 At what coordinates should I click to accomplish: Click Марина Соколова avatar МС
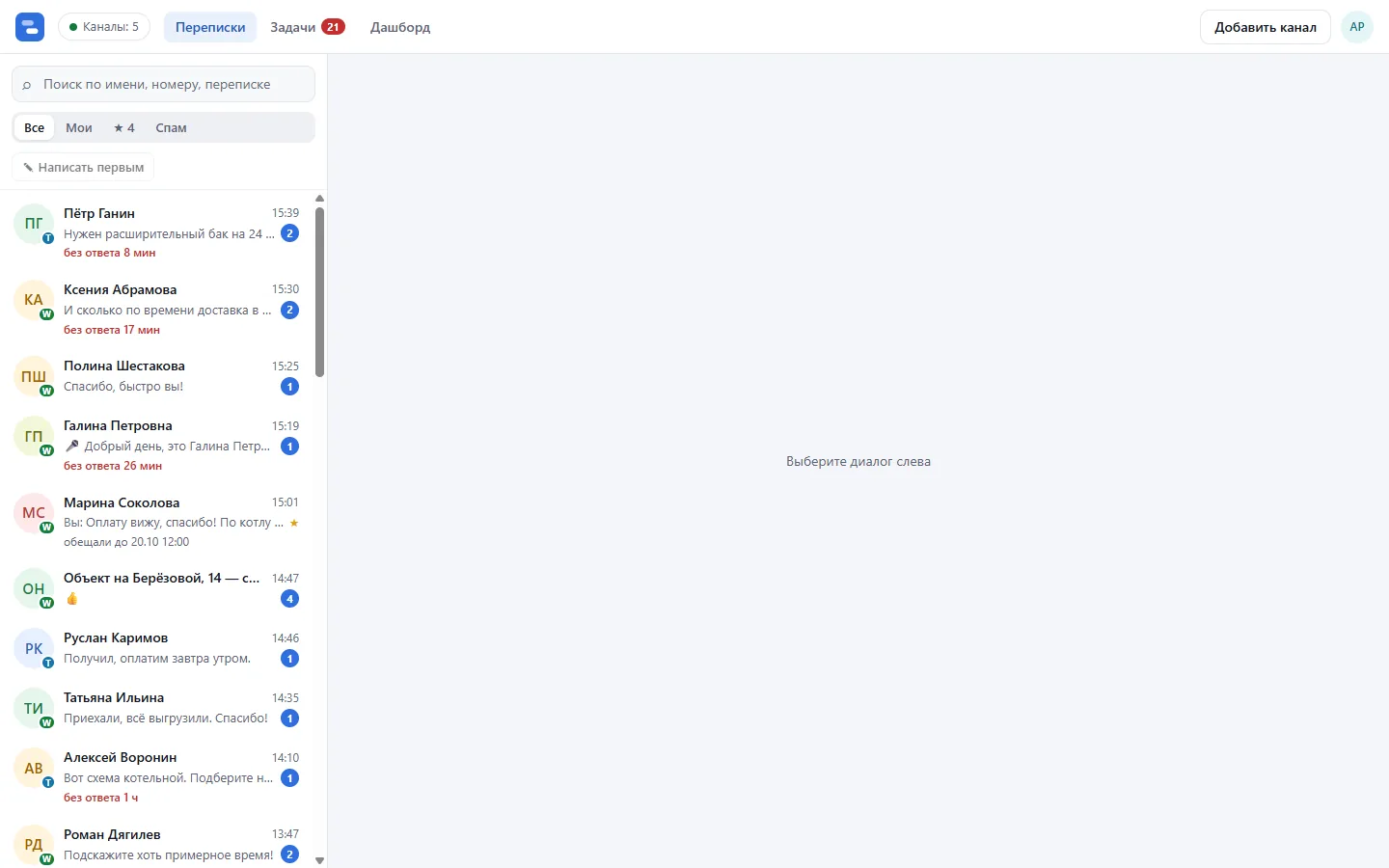tap(34, 513)
